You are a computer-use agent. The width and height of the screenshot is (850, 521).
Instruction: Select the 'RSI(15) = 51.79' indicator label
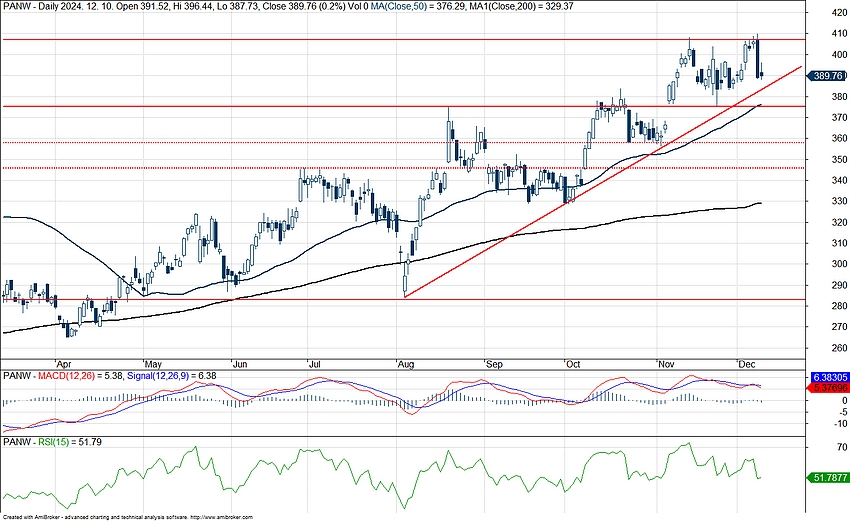point(69,442)
